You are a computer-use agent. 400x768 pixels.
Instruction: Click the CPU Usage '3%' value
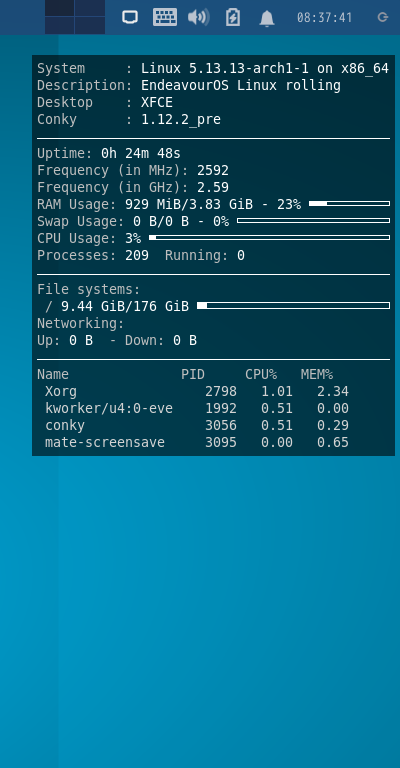(133, 239)
